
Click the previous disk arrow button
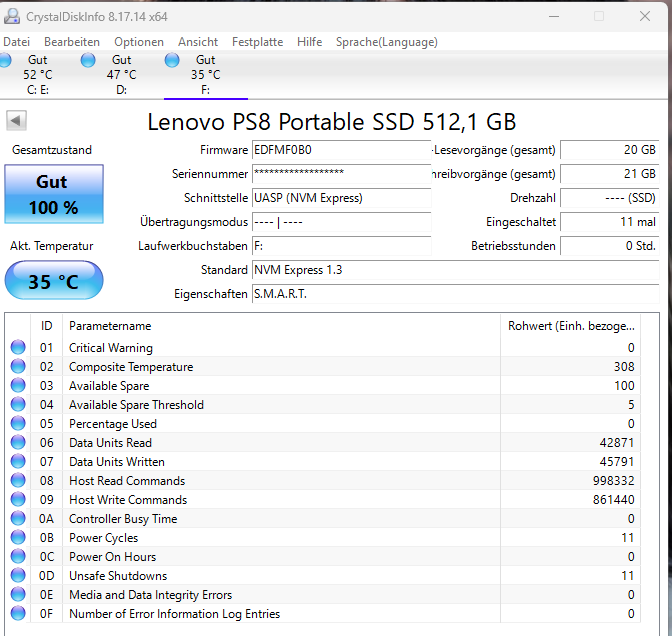pos(16,120)
